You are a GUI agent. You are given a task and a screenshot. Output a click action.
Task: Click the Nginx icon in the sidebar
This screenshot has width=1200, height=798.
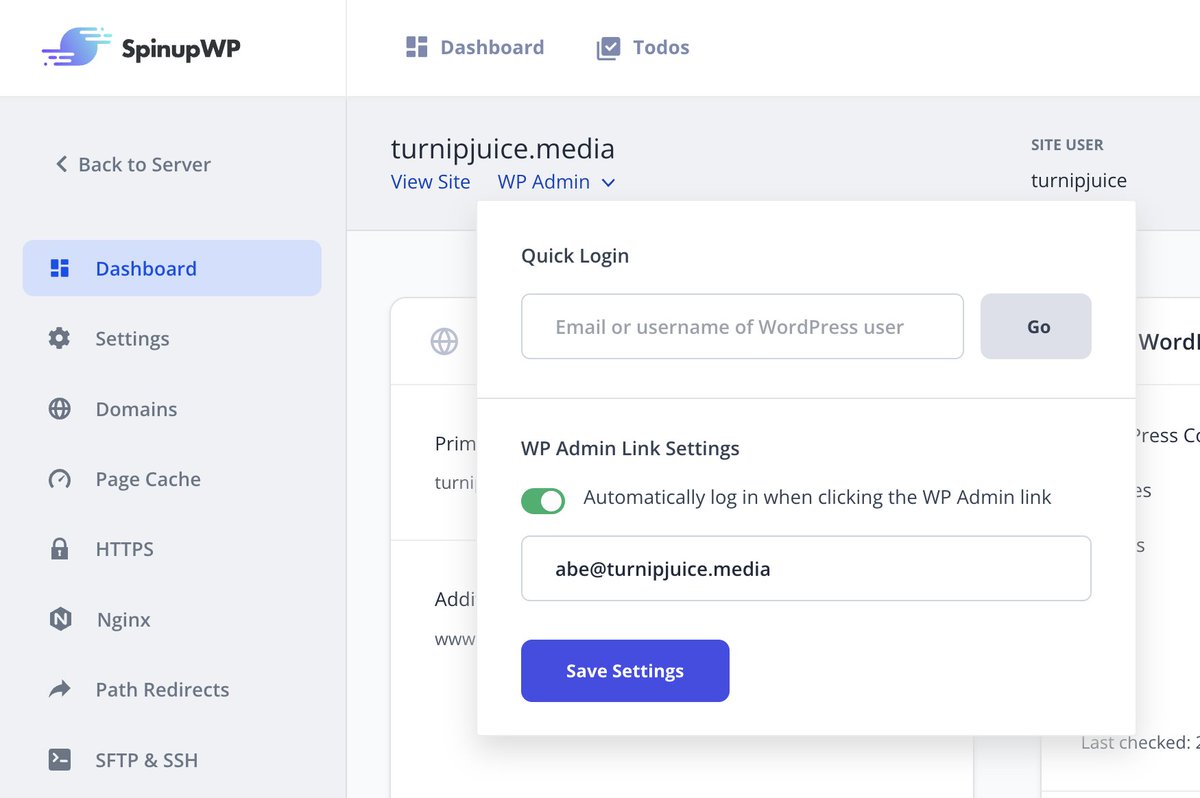point(60,619)
